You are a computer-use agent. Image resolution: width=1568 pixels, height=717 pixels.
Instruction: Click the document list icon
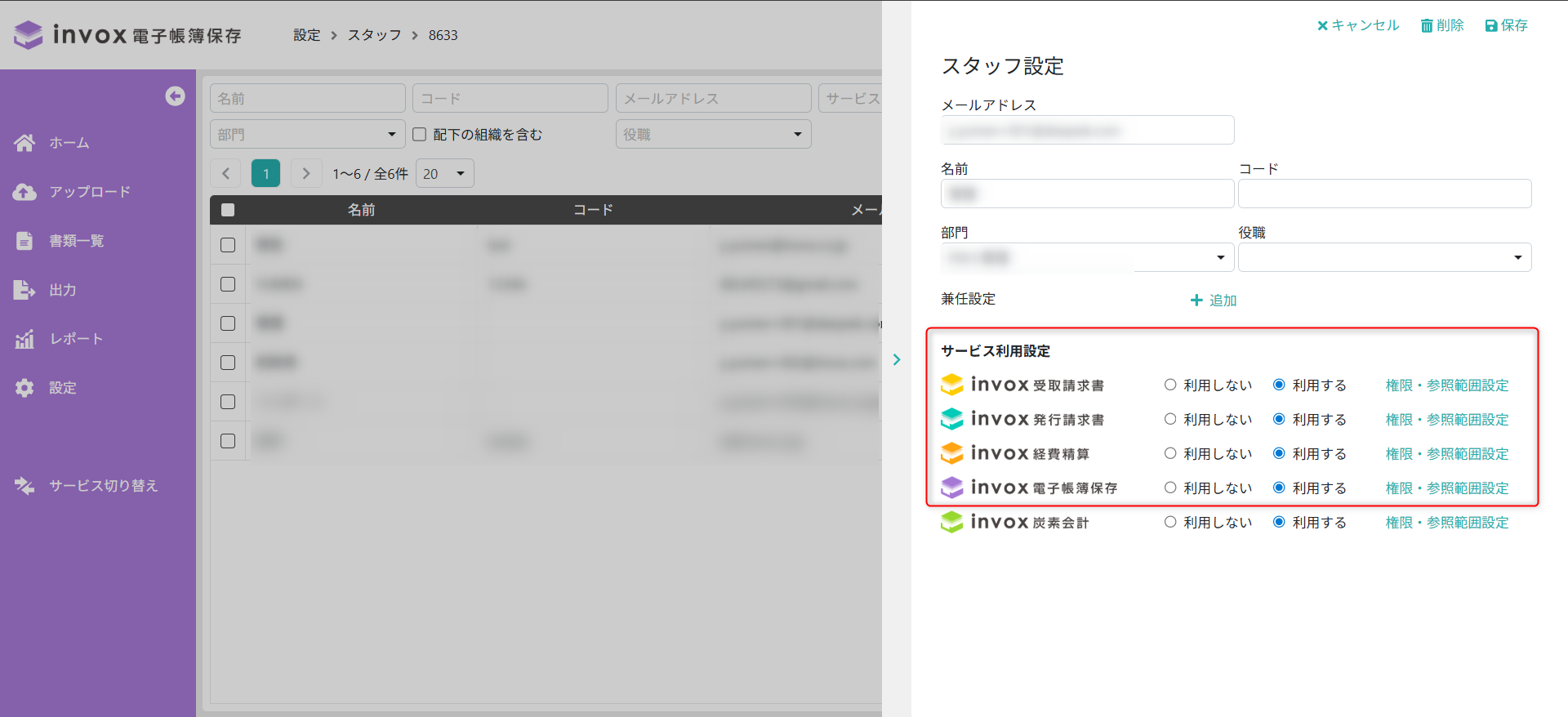click(24, 241)
